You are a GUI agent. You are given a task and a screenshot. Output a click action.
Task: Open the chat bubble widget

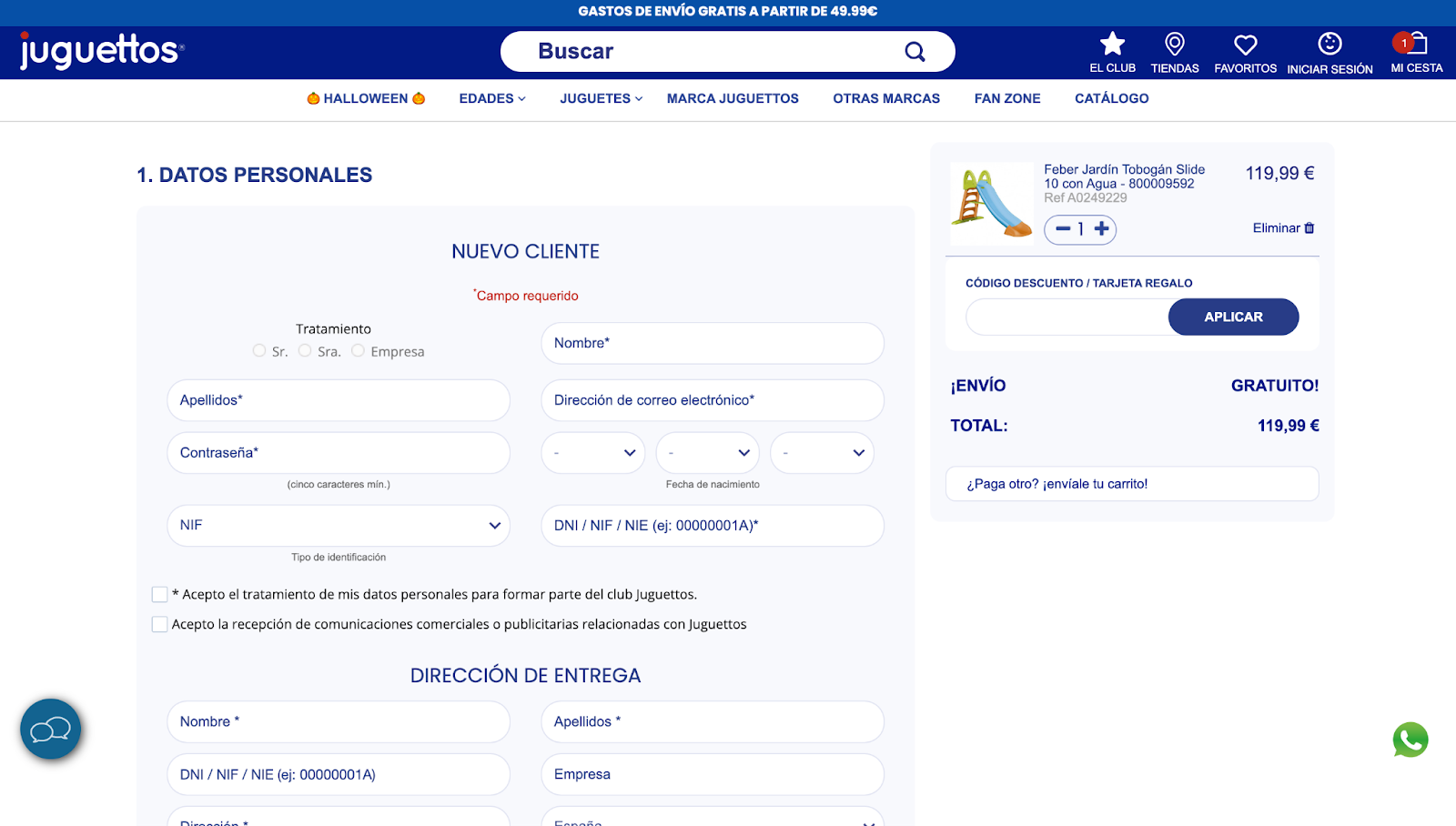[51, 729]
